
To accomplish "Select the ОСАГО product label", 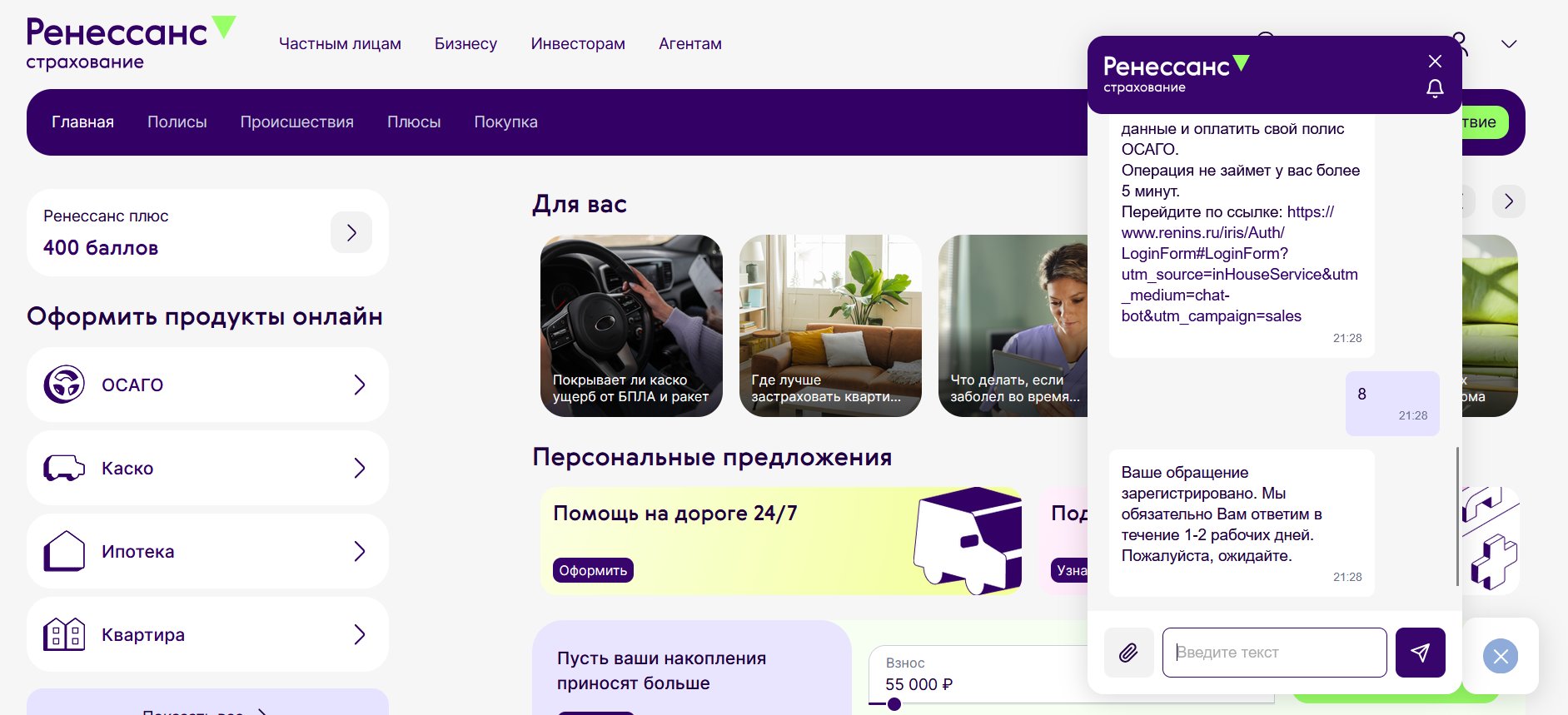I will [132, 385].
